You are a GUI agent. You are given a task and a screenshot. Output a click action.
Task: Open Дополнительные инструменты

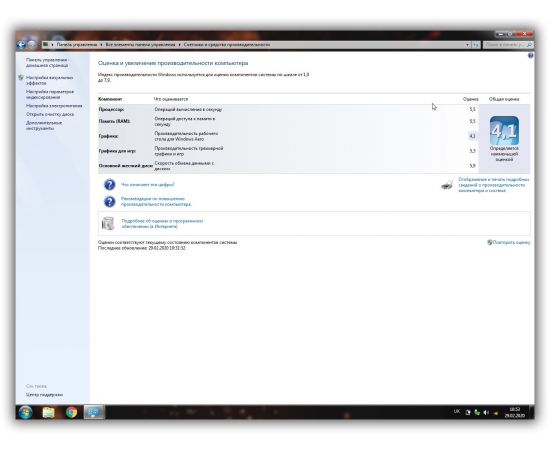tap(44, 126)
